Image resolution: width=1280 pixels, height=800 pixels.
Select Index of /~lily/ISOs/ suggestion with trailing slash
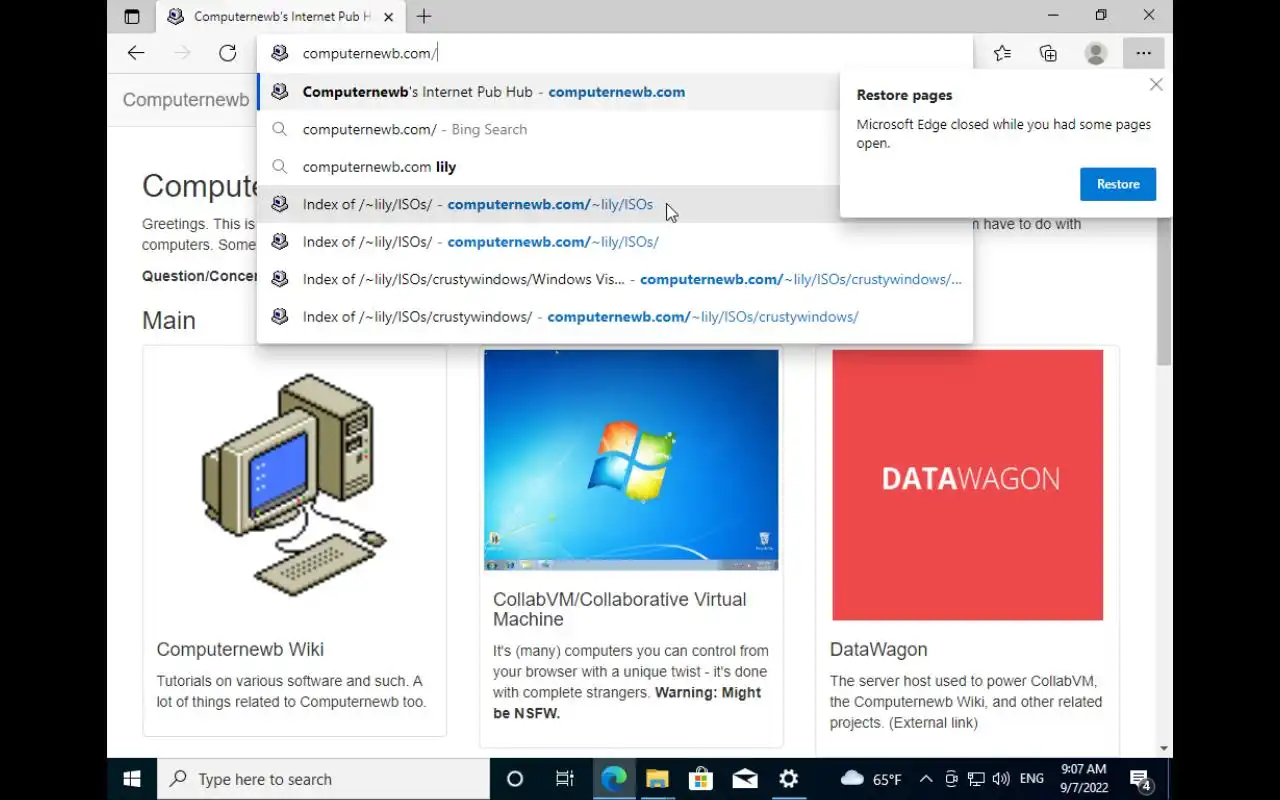[x=615, y=242]
